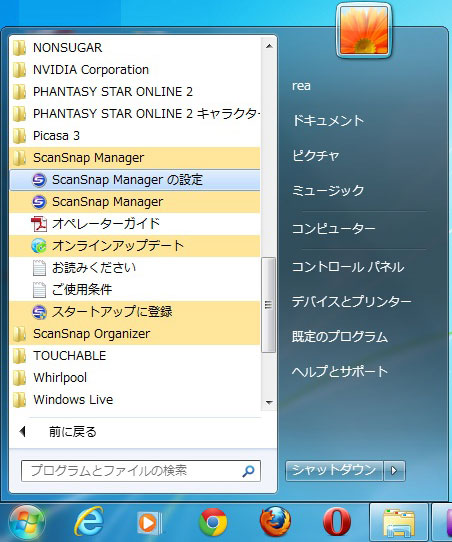452x542 pixels.
Task: Expand PHANTASY STAR ONLINE 2 キャラクター folder
Action: pyautogui.click(x=135, y=114)
